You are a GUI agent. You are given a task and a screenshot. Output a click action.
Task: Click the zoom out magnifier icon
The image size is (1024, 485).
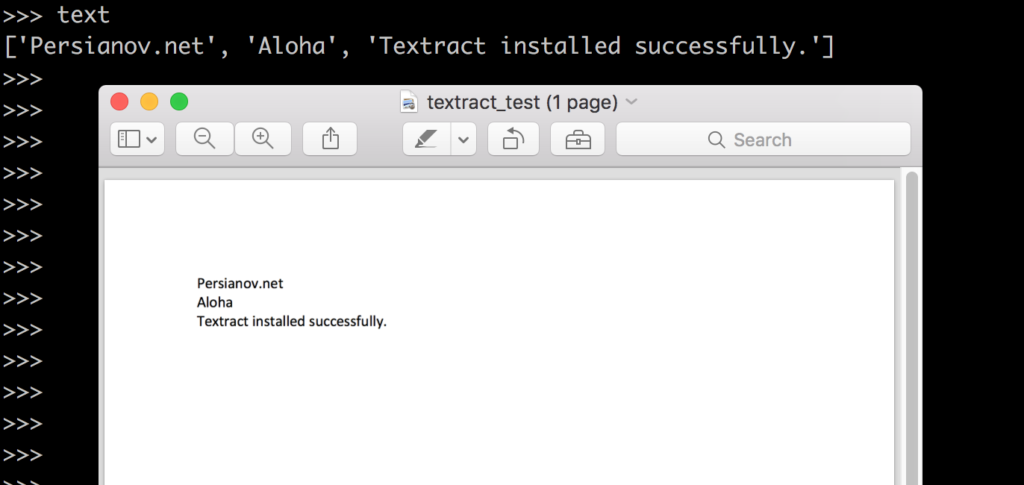(x=204, y=139)
